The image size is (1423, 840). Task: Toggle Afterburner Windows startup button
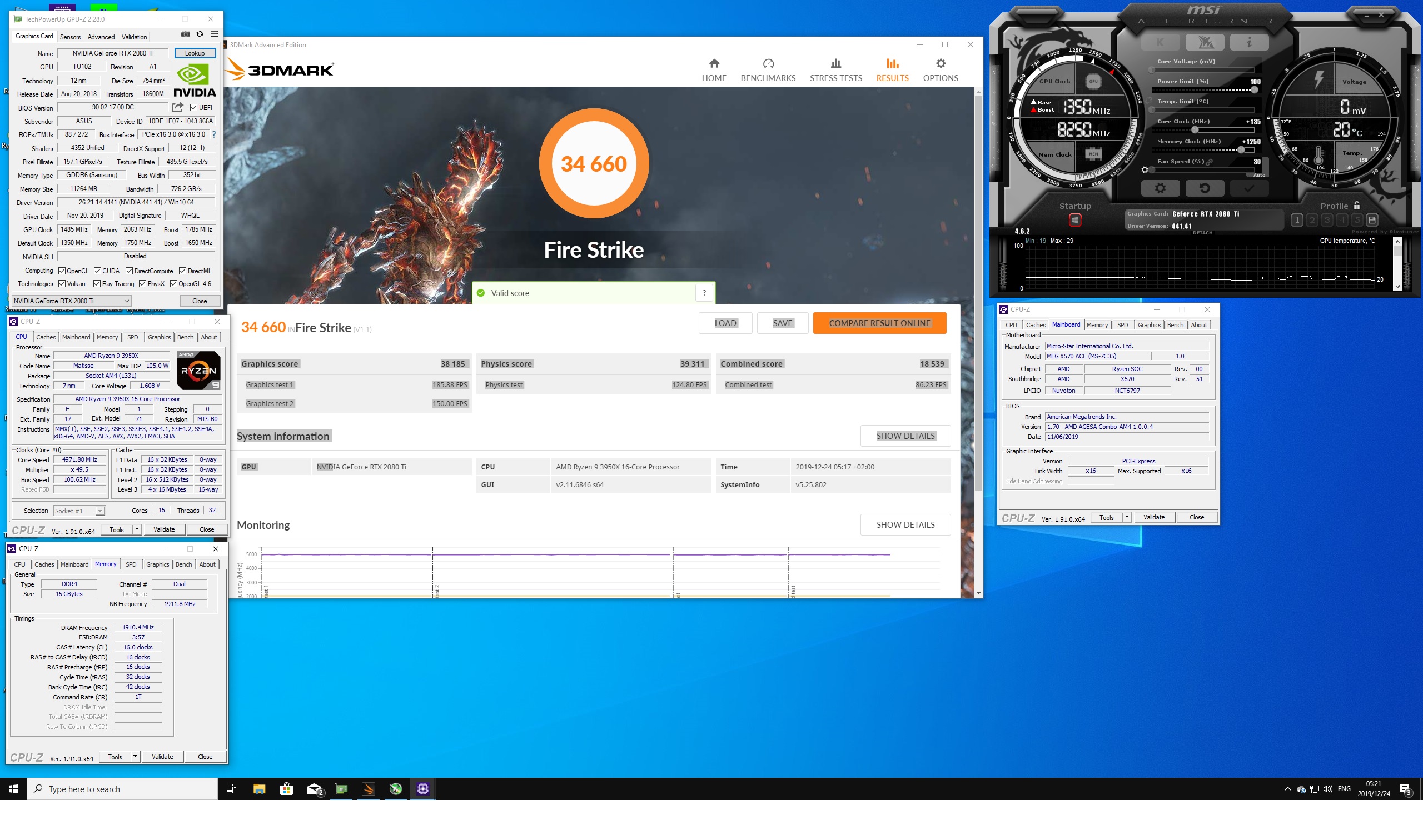tap(1074, 219)
